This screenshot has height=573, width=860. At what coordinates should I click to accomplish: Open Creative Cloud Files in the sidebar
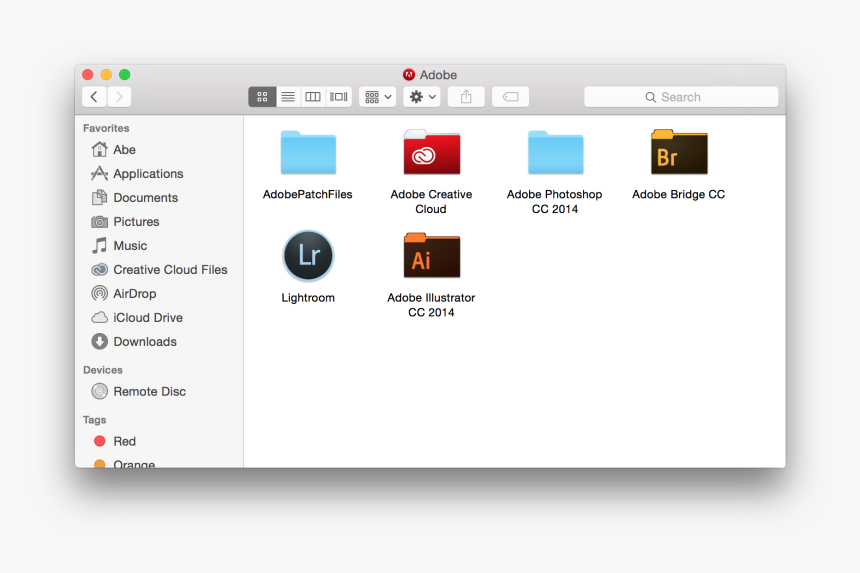pos(159,270)
